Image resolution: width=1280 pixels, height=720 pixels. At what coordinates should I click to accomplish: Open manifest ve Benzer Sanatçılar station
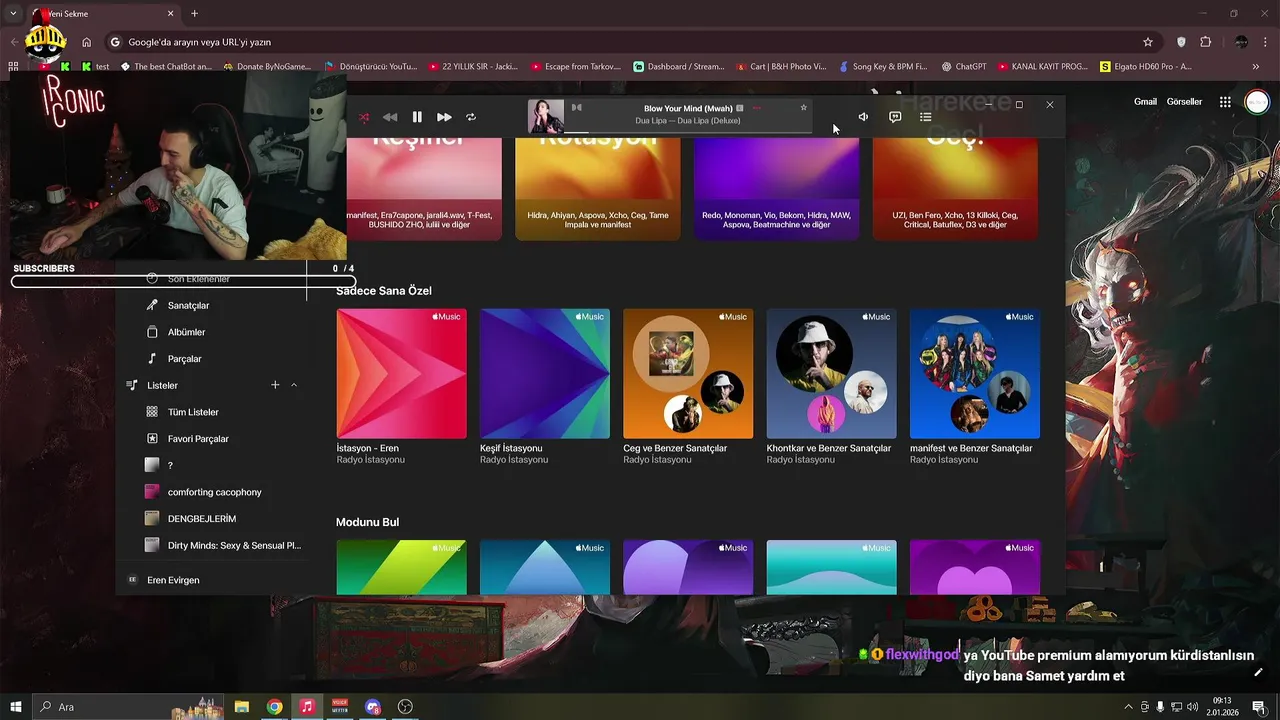[975, 373]
